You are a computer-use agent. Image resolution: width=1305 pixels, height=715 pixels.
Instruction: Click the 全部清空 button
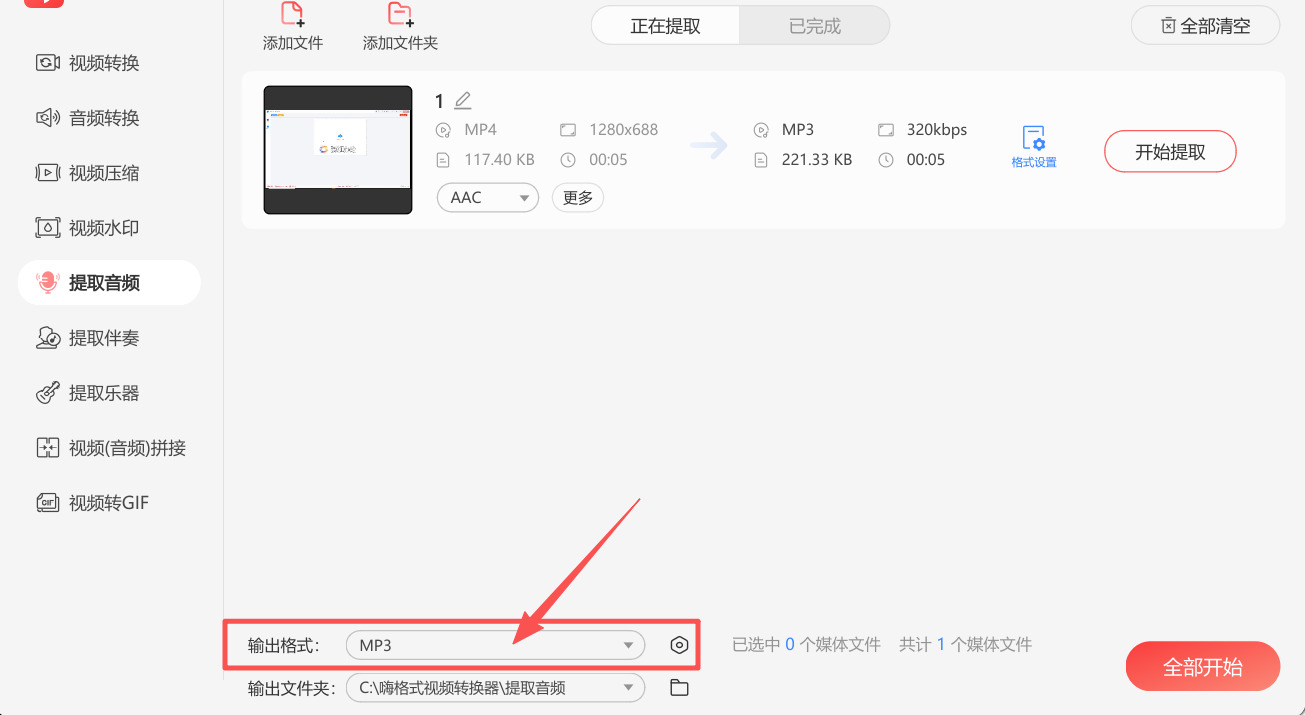click(x=1205, y=26)
